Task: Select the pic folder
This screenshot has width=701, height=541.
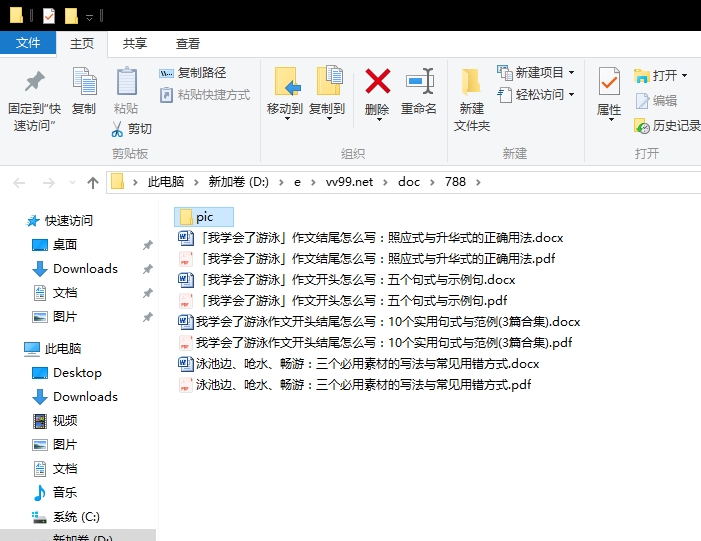Action: click(x=204, y=217)
